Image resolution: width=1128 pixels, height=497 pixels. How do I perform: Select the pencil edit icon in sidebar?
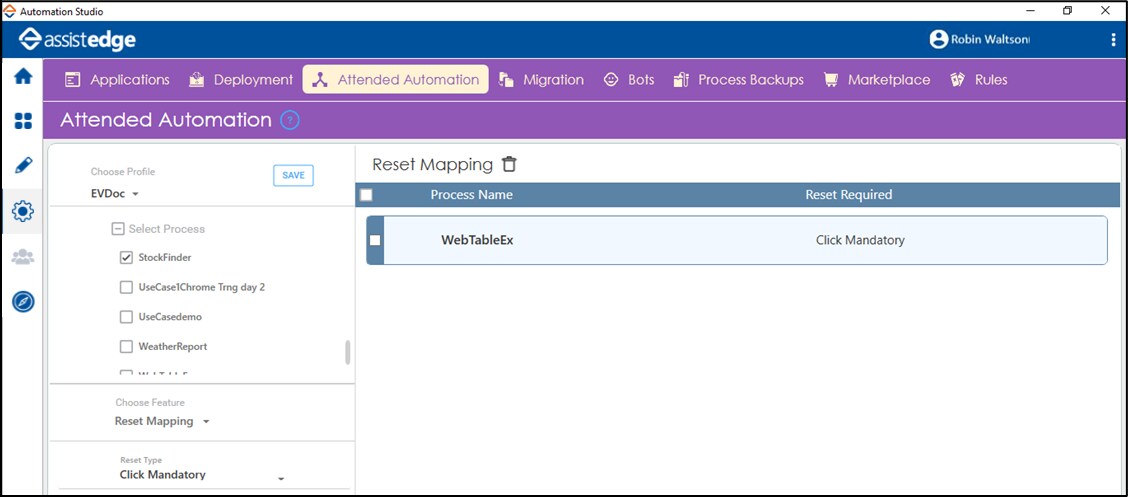pyautogui.click(x=23, y=166)
